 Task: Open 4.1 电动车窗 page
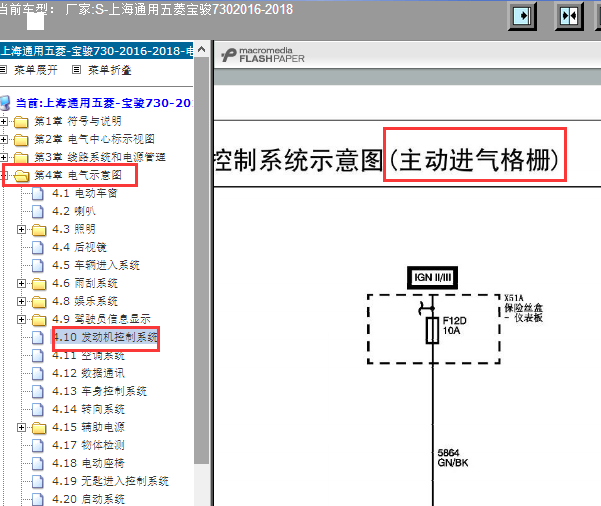pyautogui.click(x=84, y=193)
